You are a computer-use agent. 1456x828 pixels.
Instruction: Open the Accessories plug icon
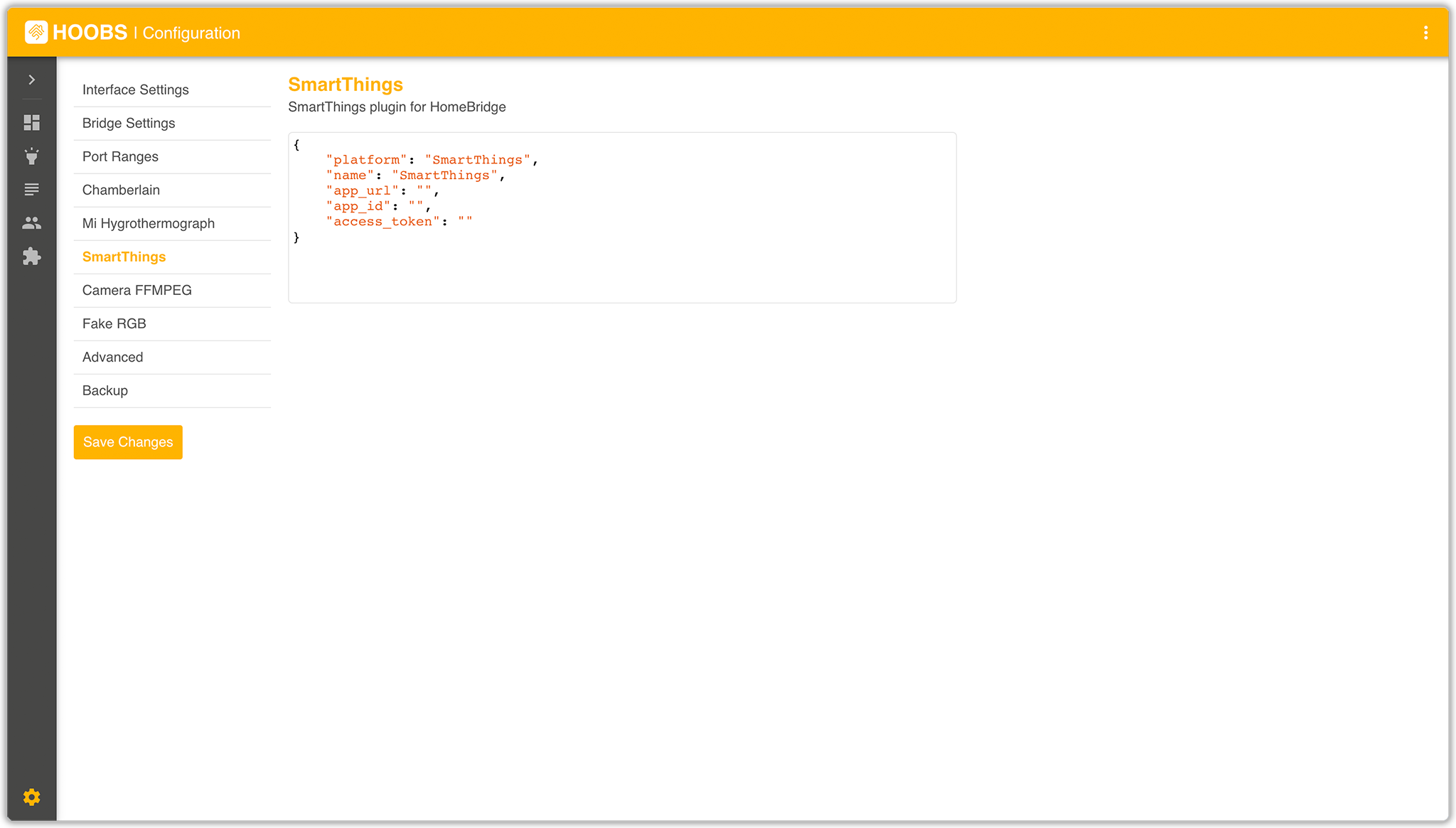coord(31,156)
